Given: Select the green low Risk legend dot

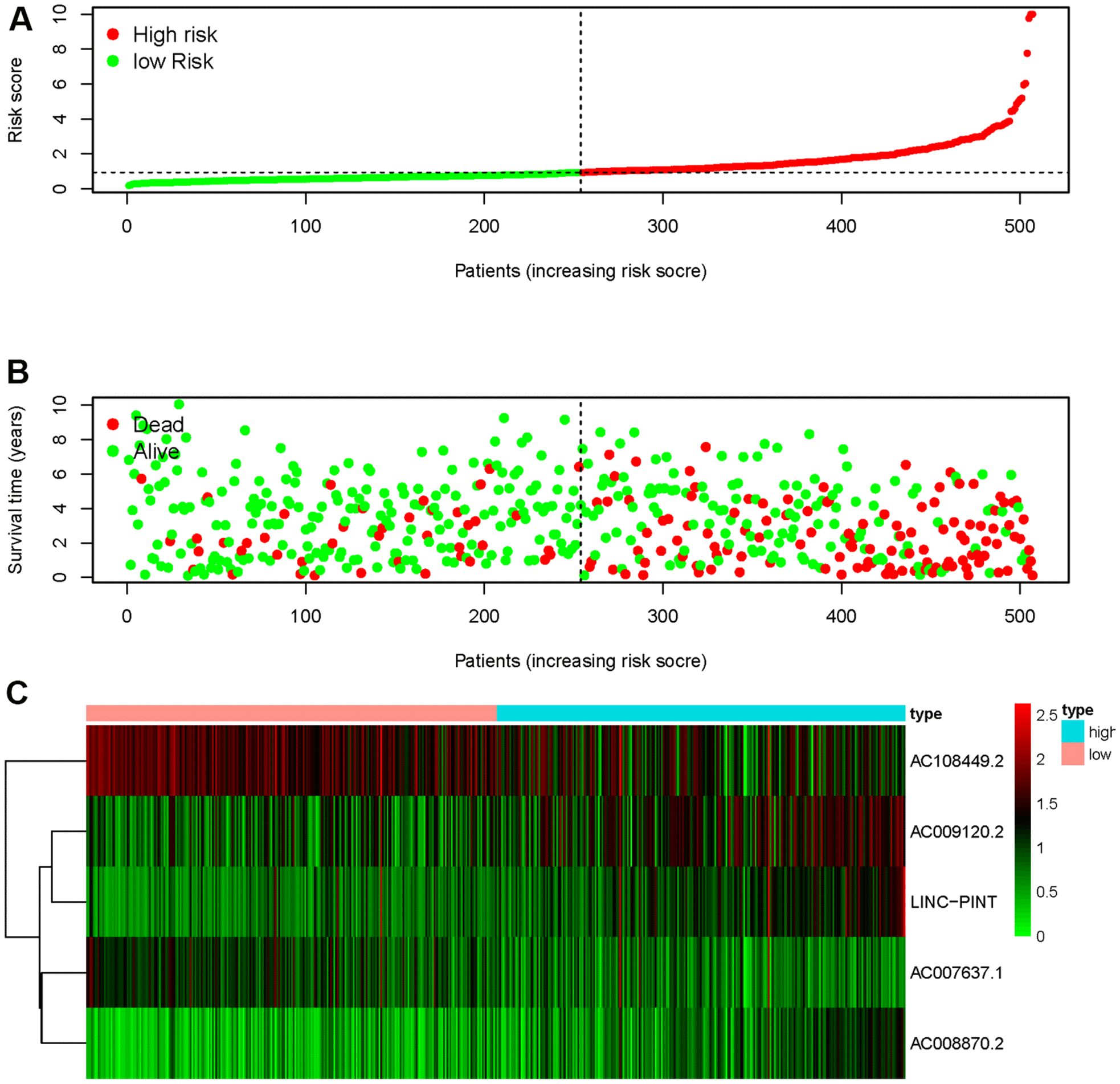Looking at the screenshot, I should [x=113, y=60].
